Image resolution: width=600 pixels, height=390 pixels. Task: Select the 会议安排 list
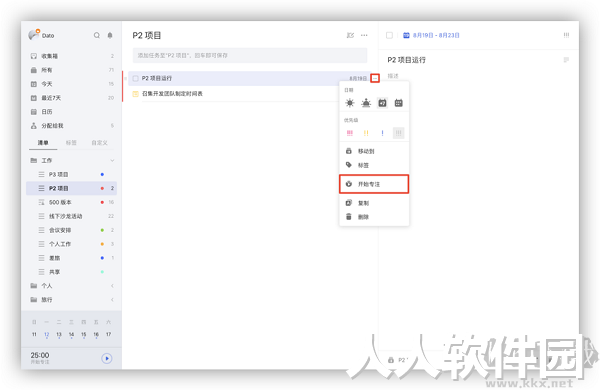[72, 230]
